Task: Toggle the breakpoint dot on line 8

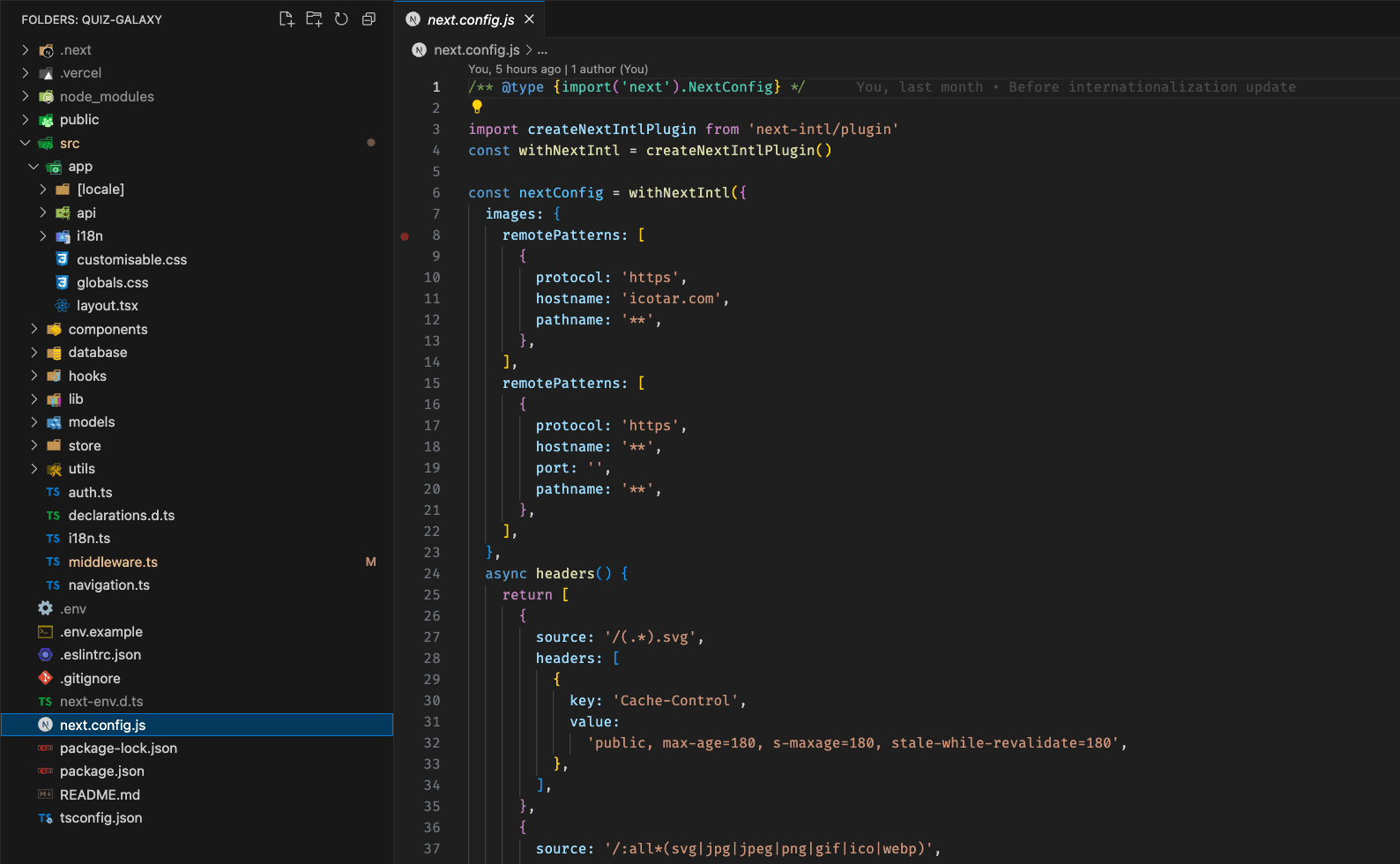Action: coord(405,235)
